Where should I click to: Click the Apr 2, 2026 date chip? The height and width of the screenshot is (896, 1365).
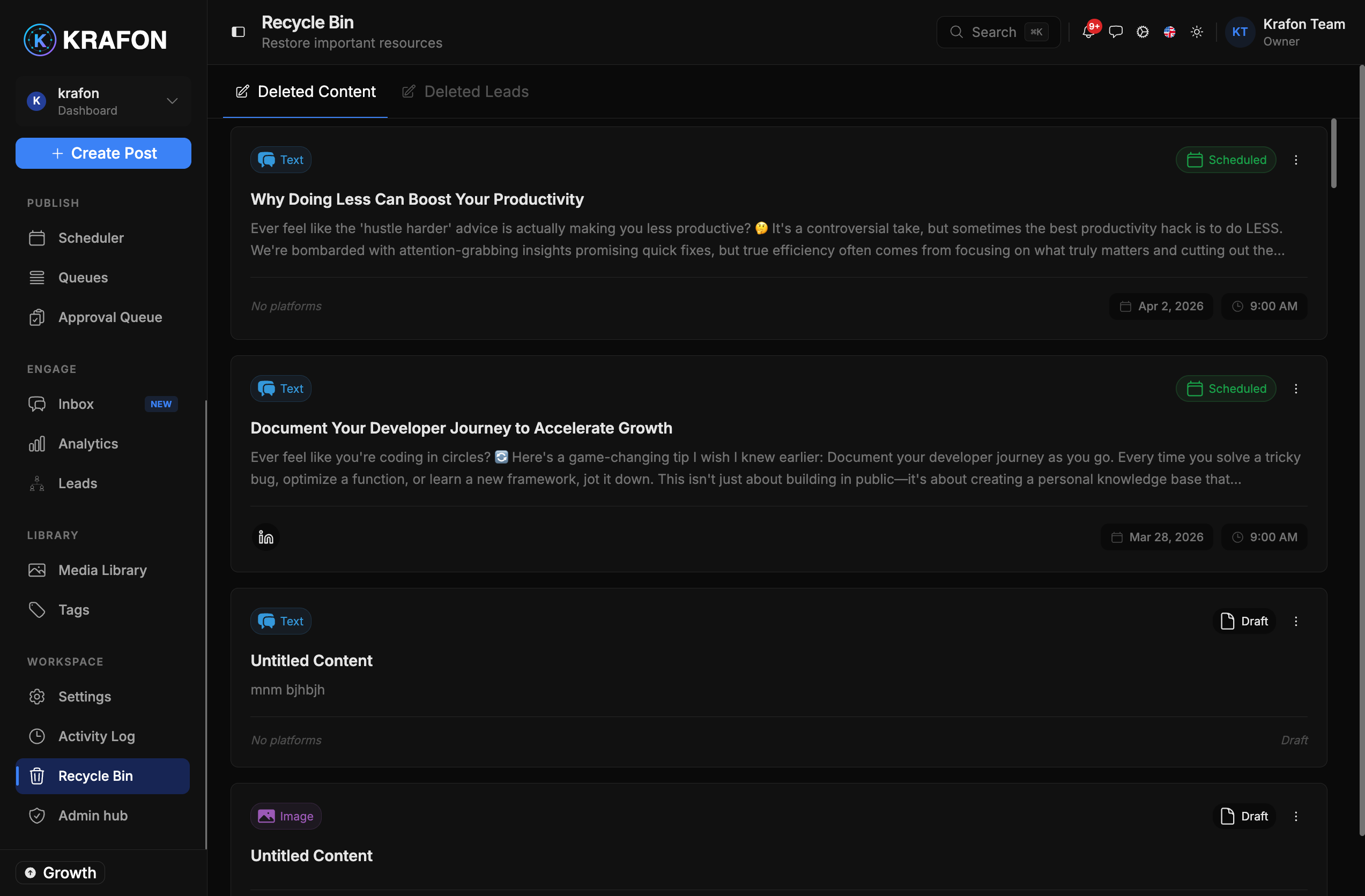coord(1161,307)
